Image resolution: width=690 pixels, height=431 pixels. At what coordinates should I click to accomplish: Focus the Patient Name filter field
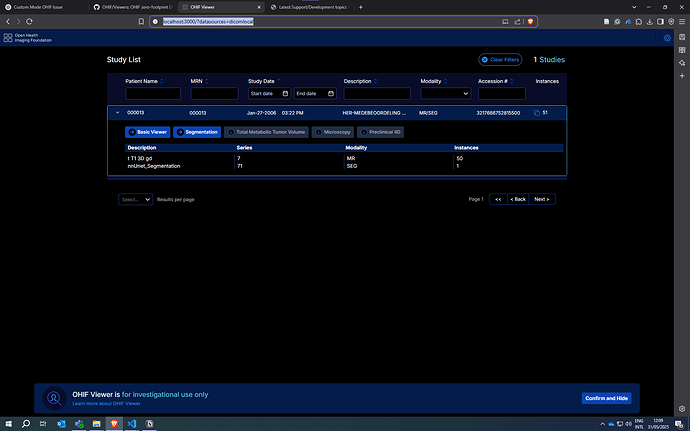tap(153, 93)
